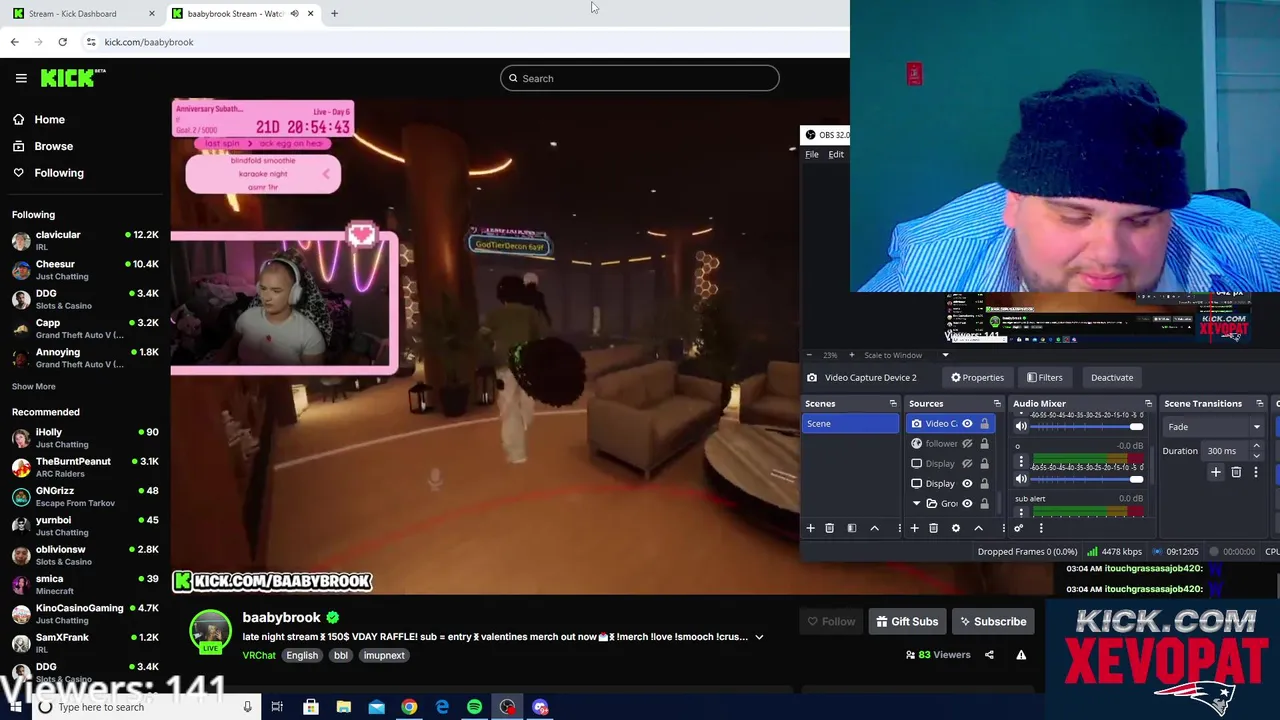
Task: Click Show more under Following list
Action: pyautogui.click(x=34, y=386)
